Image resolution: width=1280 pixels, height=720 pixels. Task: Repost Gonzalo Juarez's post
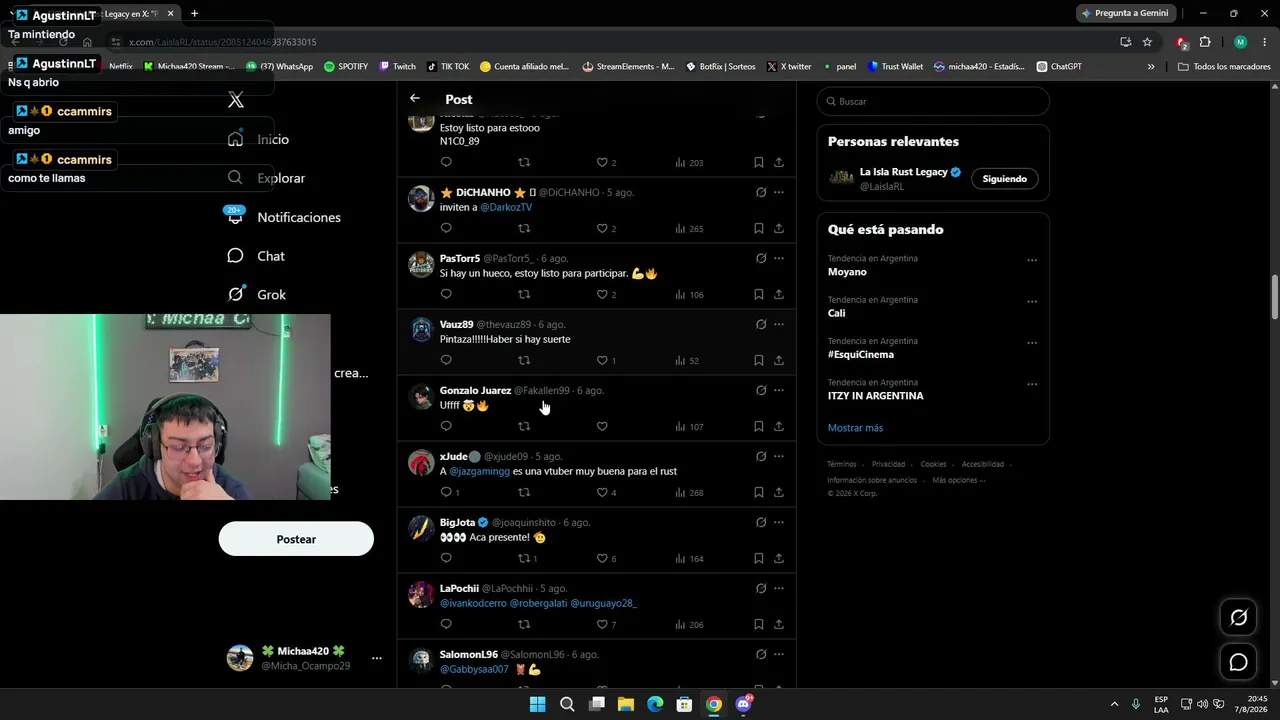pyautogui.click(x=524, y=426)
